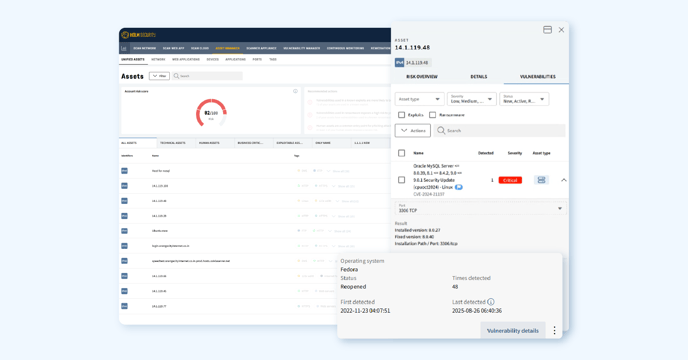Click the panel layout icon in the asset panel
This screenshot has height=360, width=688.
(x=547, y=30)
